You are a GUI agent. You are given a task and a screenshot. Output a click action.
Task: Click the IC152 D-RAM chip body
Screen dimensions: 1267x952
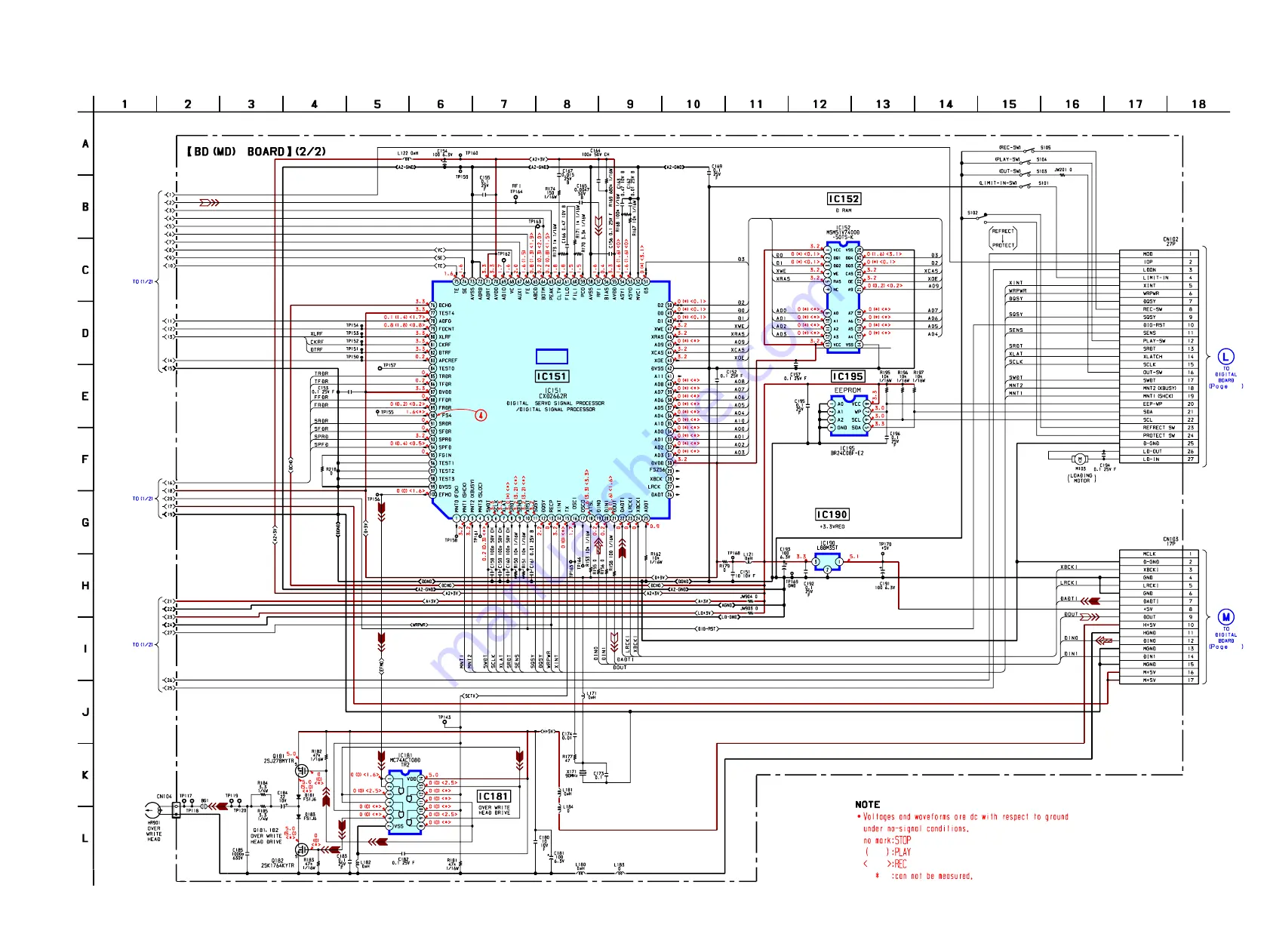(843, 296)
